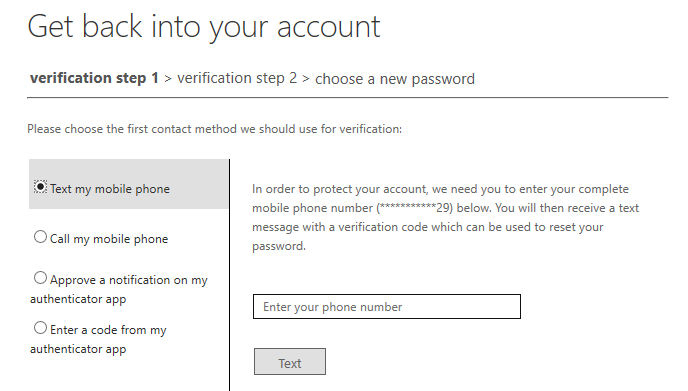The height and width of the screenshot is (391, 688).
Task: Click the 'authenticator app' text under Enter a code
Action: 78,349
